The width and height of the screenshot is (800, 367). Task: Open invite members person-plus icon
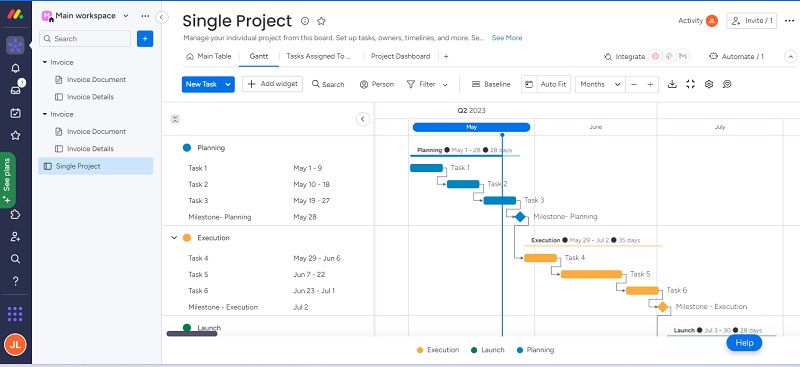tap(15, 236)
